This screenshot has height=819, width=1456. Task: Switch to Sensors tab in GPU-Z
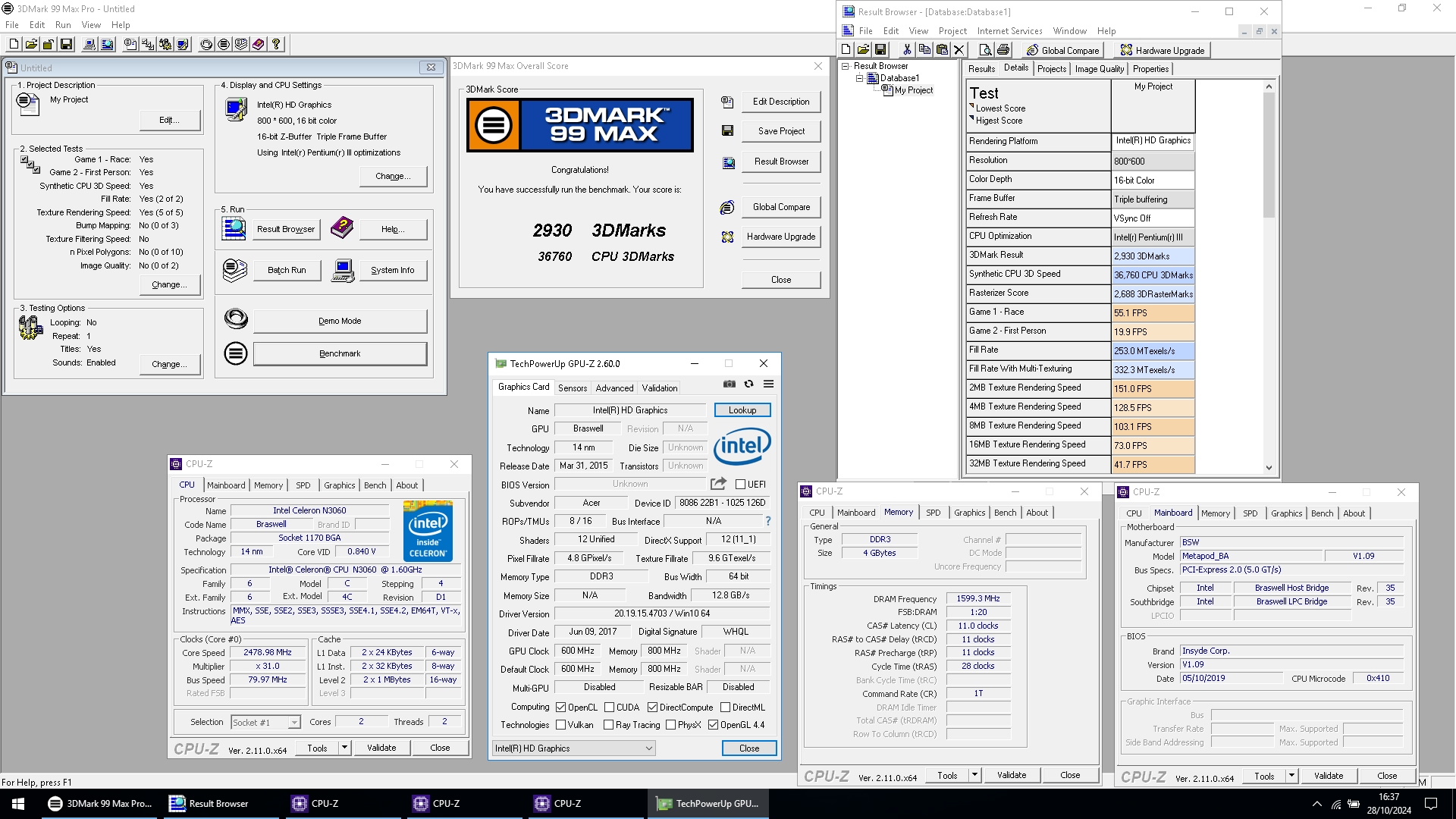573,388
